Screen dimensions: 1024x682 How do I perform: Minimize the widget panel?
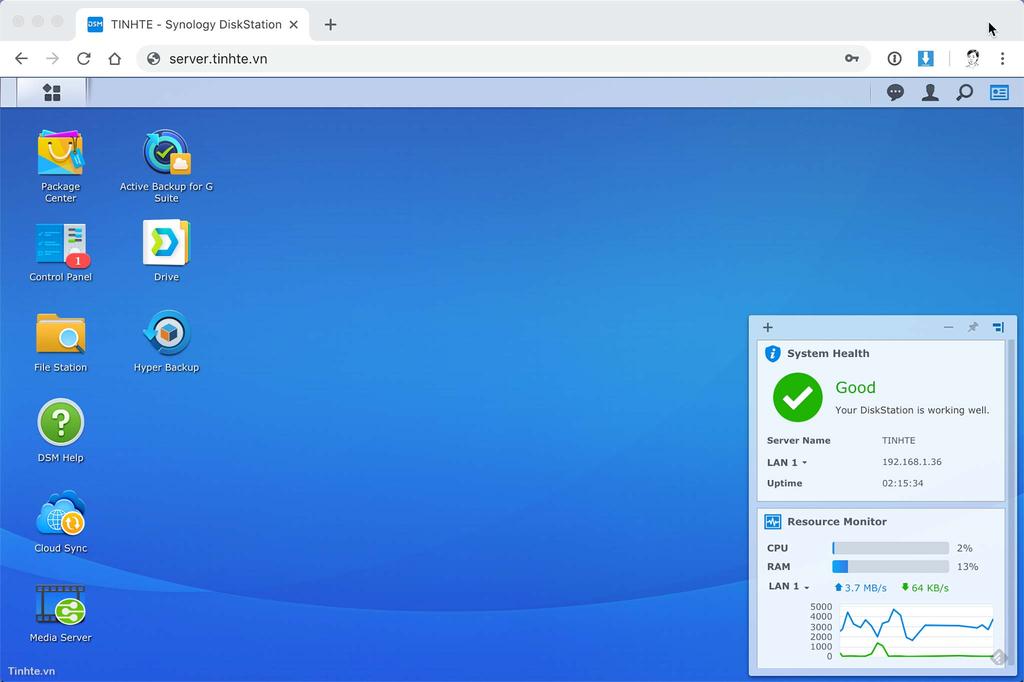[x=948, y=327]
